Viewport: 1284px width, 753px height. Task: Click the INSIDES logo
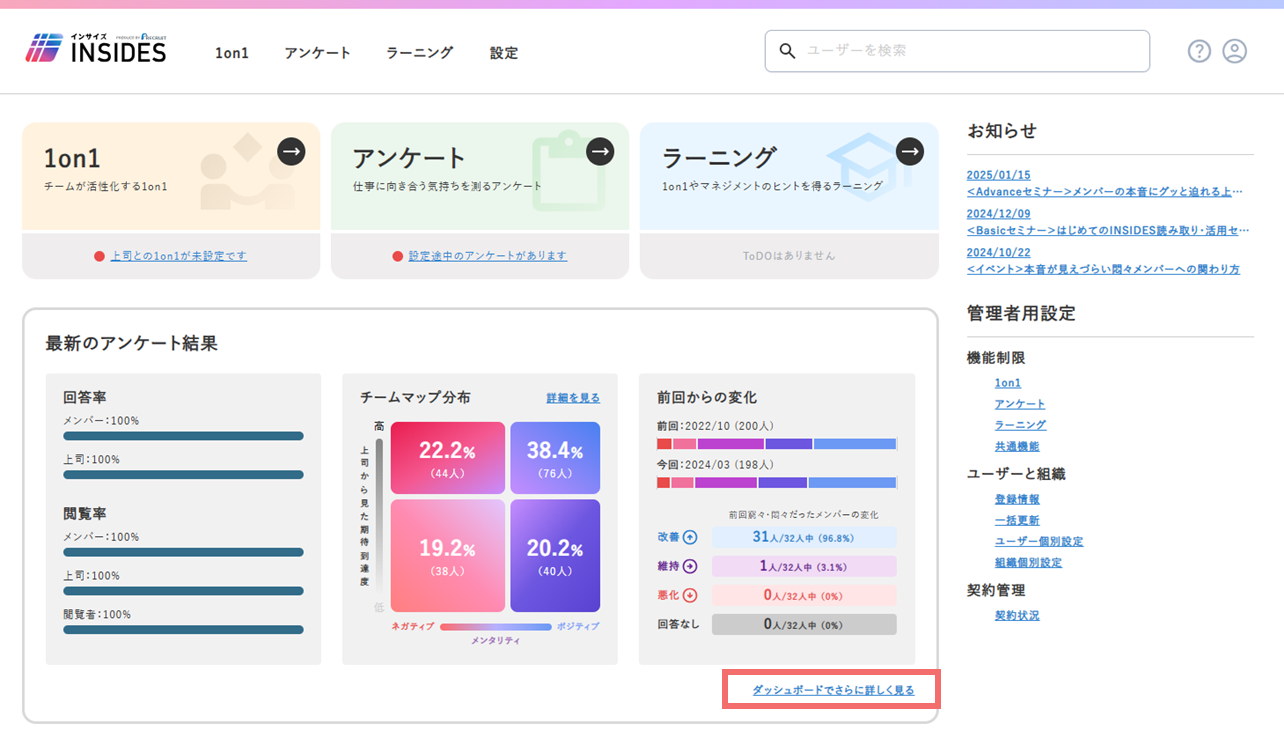point(96,49)
